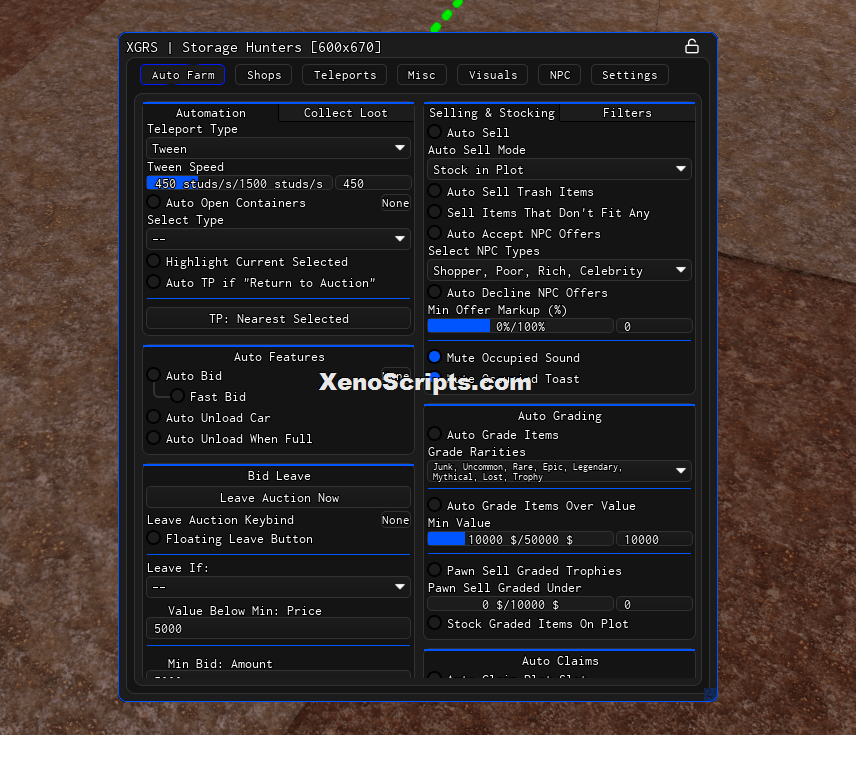
Task: Enable Floating Leave Button
Action: (153, 538)
